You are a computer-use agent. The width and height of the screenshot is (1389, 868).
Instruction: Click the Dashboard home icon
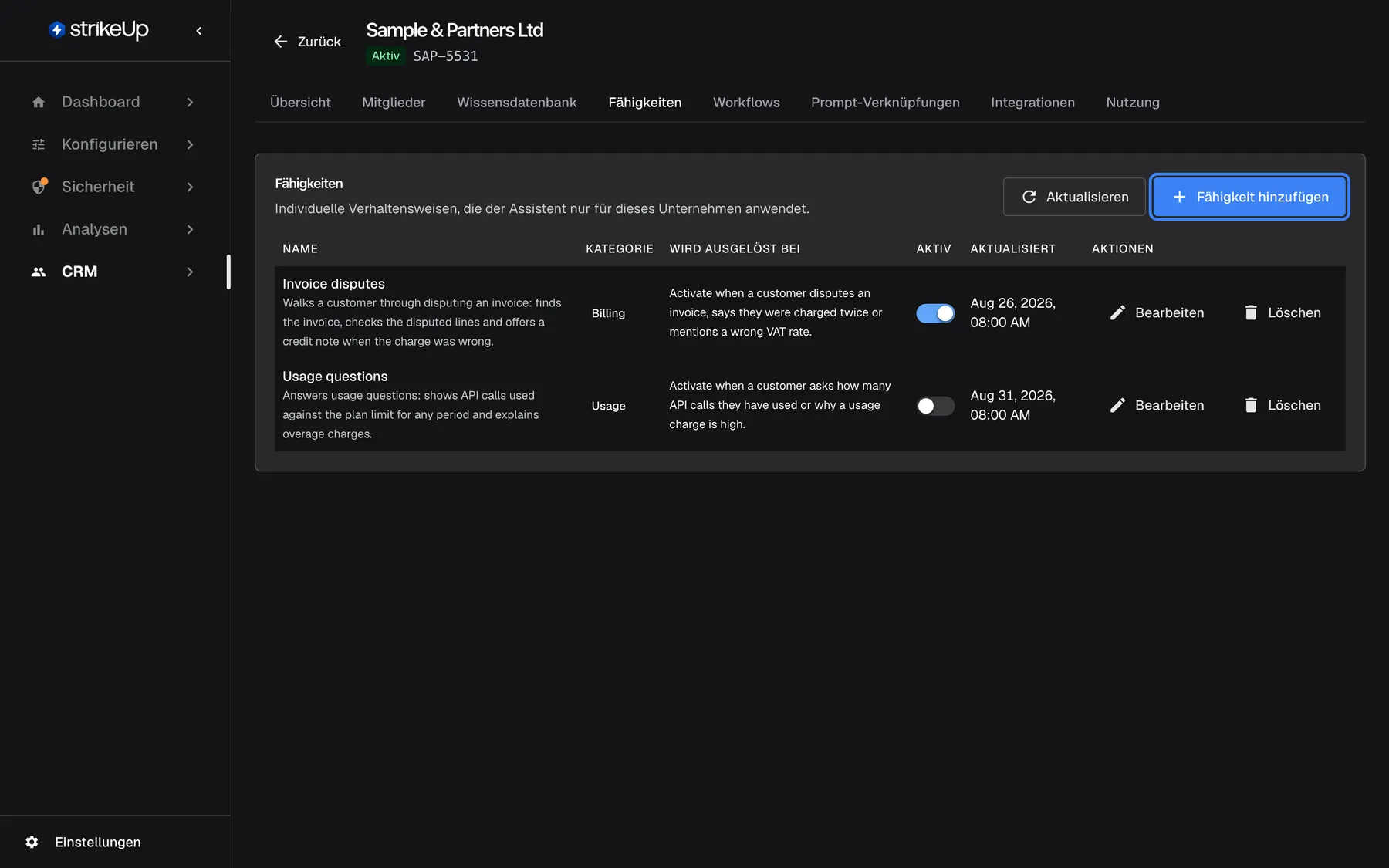39,102
